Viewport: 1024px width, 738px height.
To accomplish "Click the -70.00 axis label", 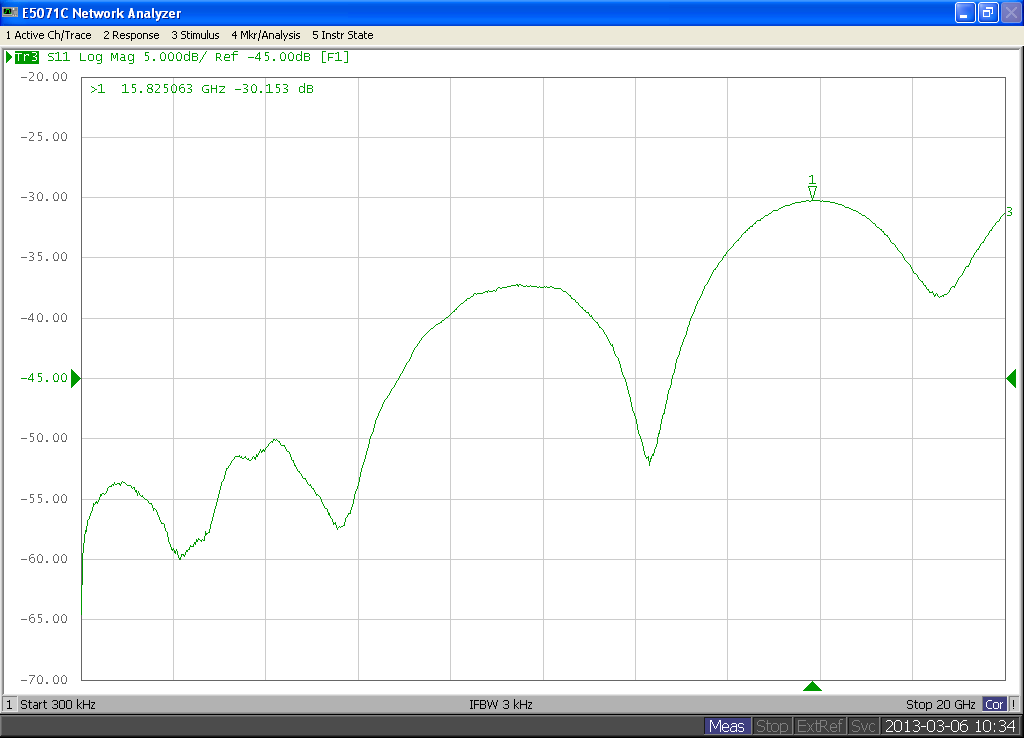I will point(44,680).
